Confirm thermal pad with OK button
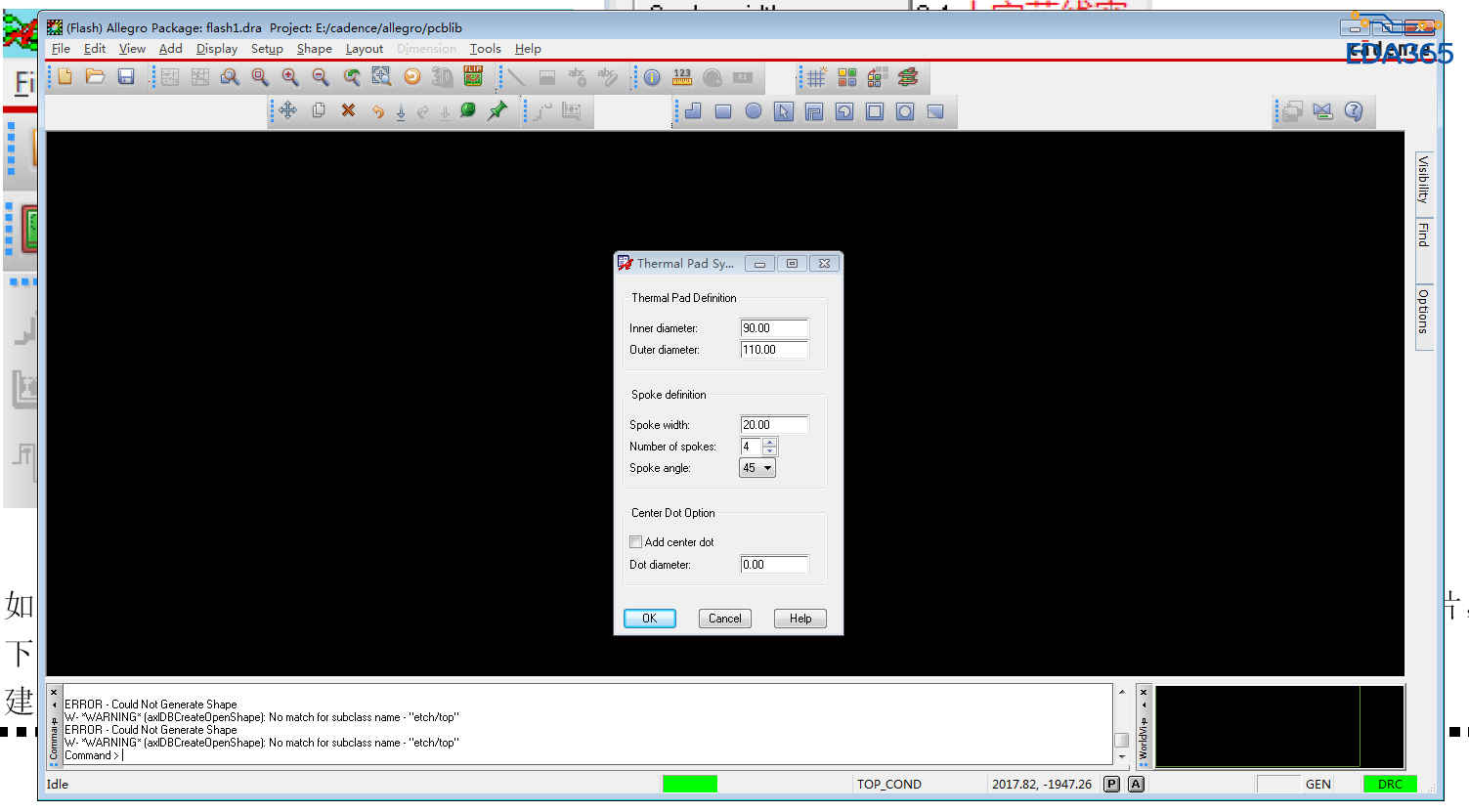The image size is (1469, 812). tap(650, 619)
